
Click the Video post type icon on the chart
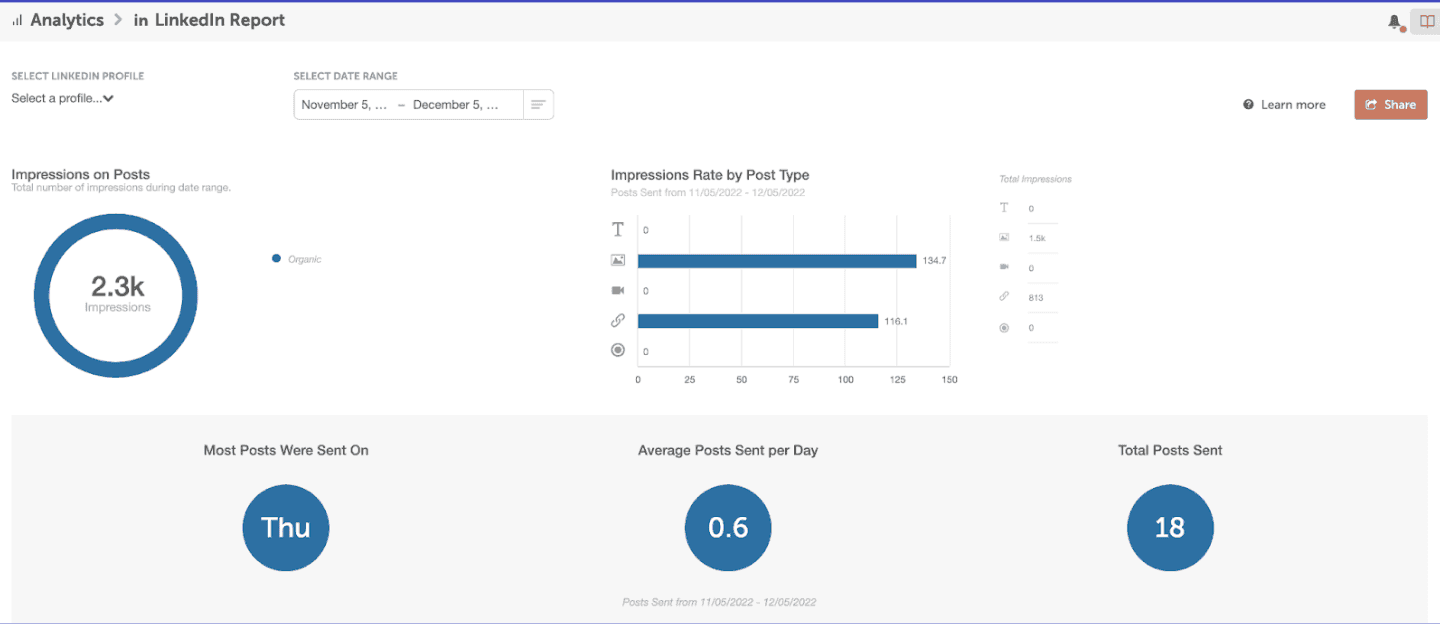(x=618, y=290)
